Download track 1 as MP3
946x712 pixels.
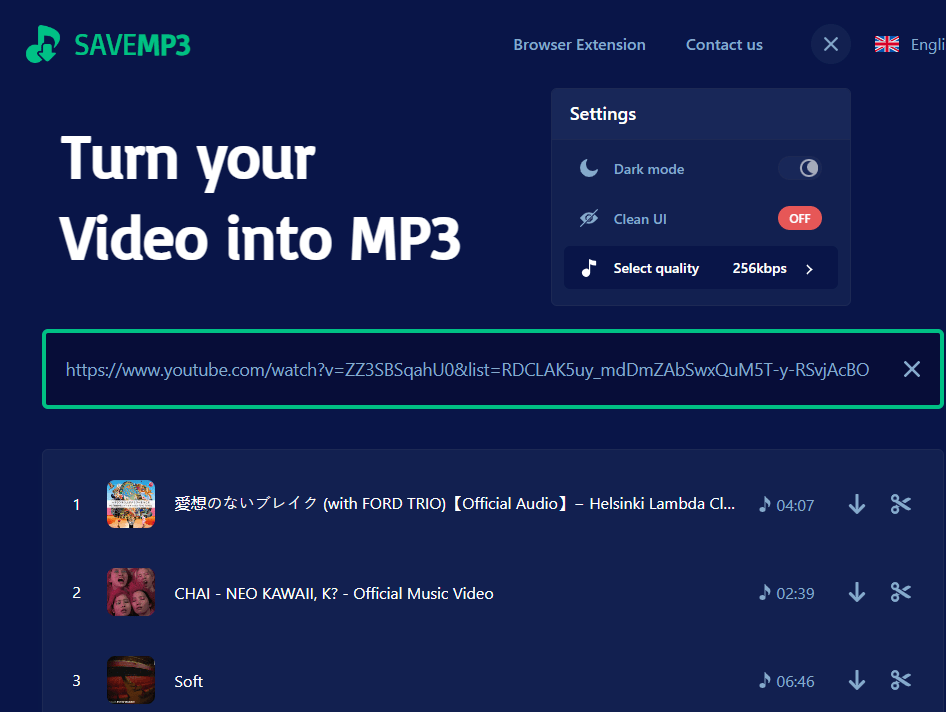pos(856,505)
